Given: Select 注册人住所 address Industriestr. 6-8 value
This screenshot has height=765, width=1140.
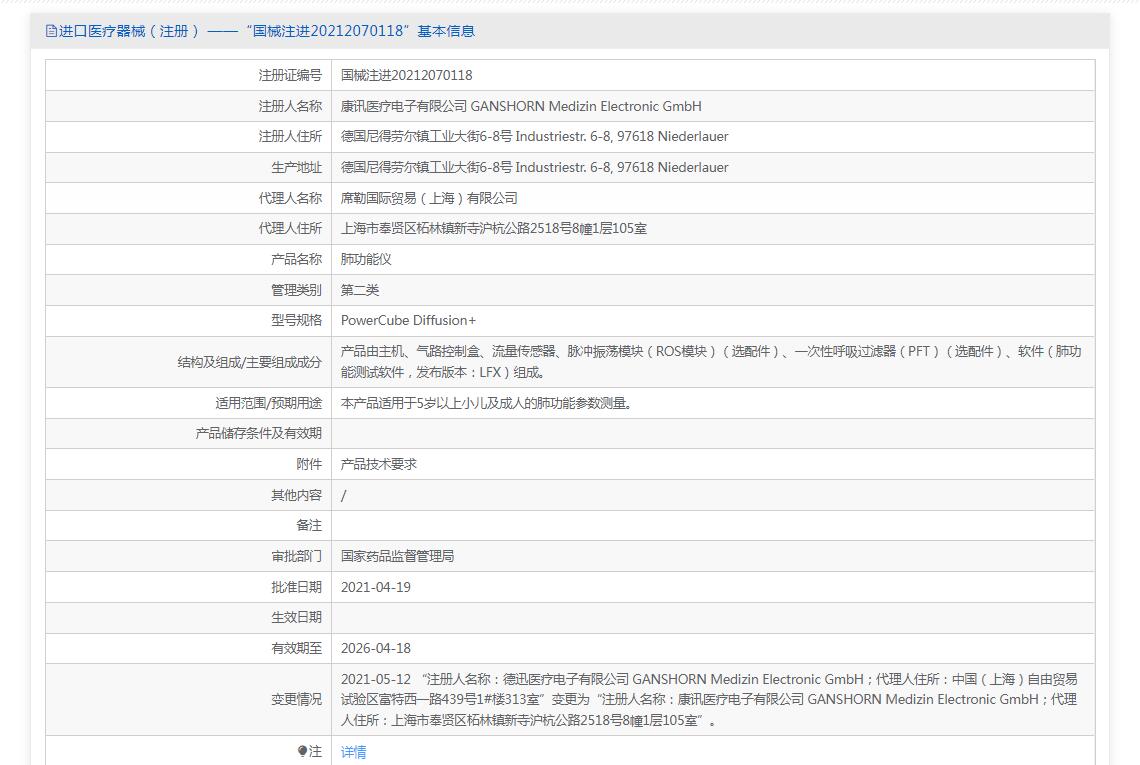Looking at the screenshot, I should point(534,137).
